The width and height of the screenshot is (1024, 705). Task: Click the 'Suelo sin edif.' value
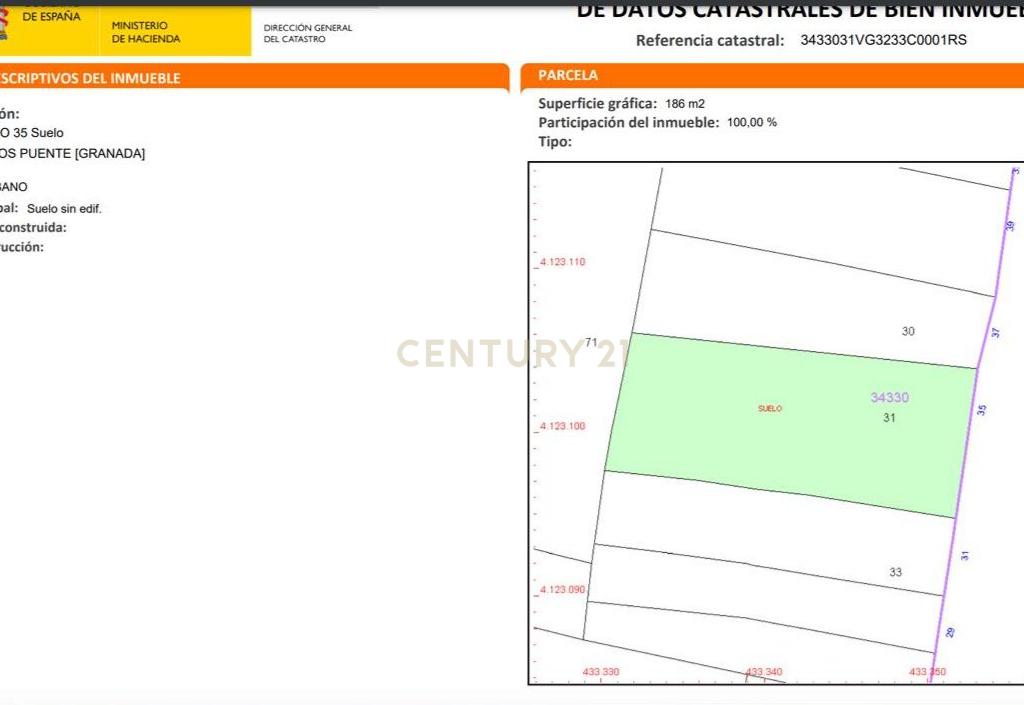tap(64, 209)
